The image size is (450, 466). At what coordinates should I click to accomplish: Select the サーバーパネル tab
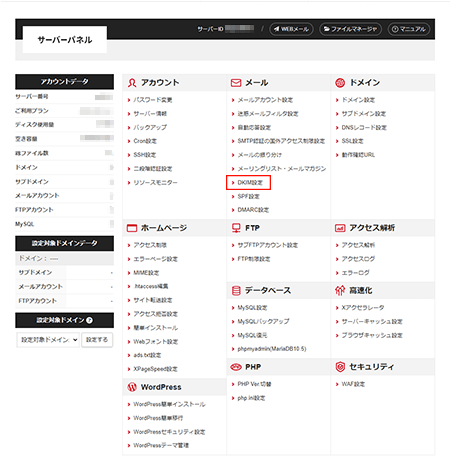click(x=65, y=40)
